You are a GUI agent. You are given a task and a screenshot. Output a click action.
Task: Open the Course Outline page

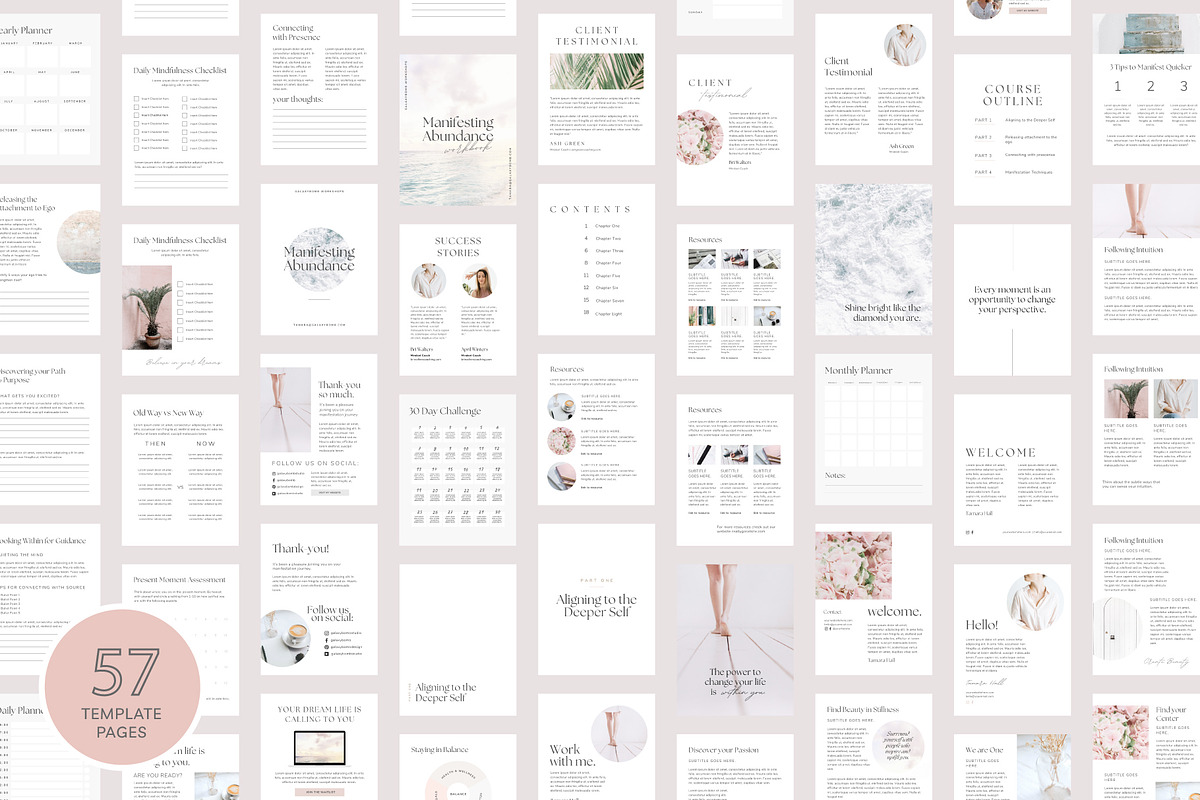(x=1012, y=130)
